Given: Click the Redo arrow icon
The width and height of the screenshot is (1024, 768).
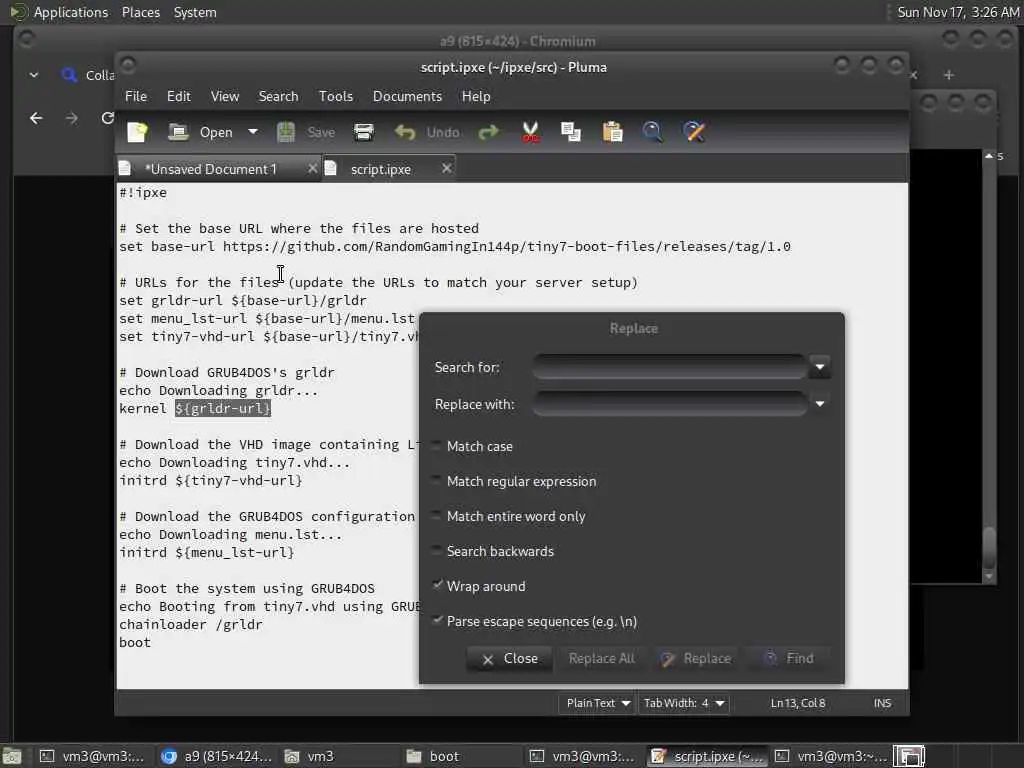Looking at the screenshot, I should [x=488, y=133].
